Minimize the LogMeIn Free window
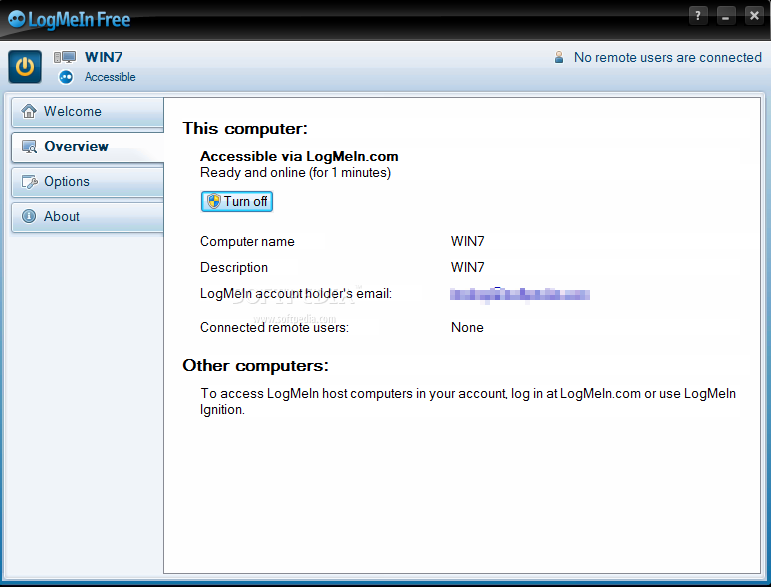771x587 pixels. [726, 16]
